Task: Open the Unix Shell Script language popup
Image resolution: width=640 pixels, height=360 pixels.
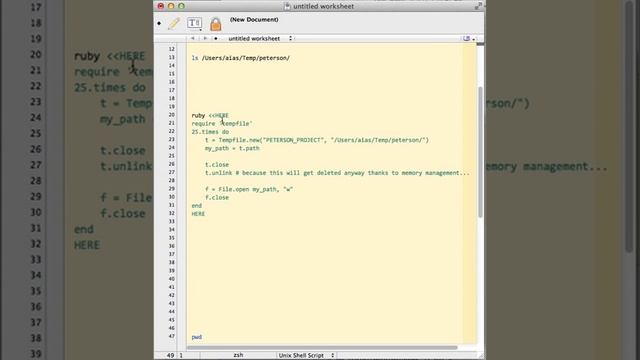Action: click(306, 356)
